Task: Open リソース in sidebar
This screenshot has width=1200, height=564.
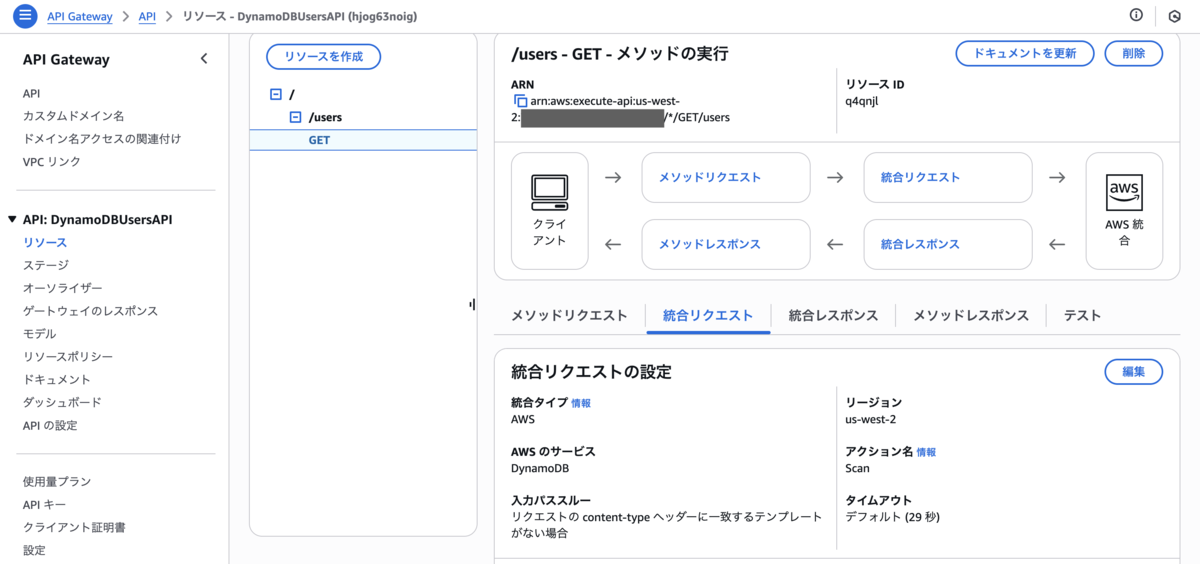Action: click(x=45, y=243)
